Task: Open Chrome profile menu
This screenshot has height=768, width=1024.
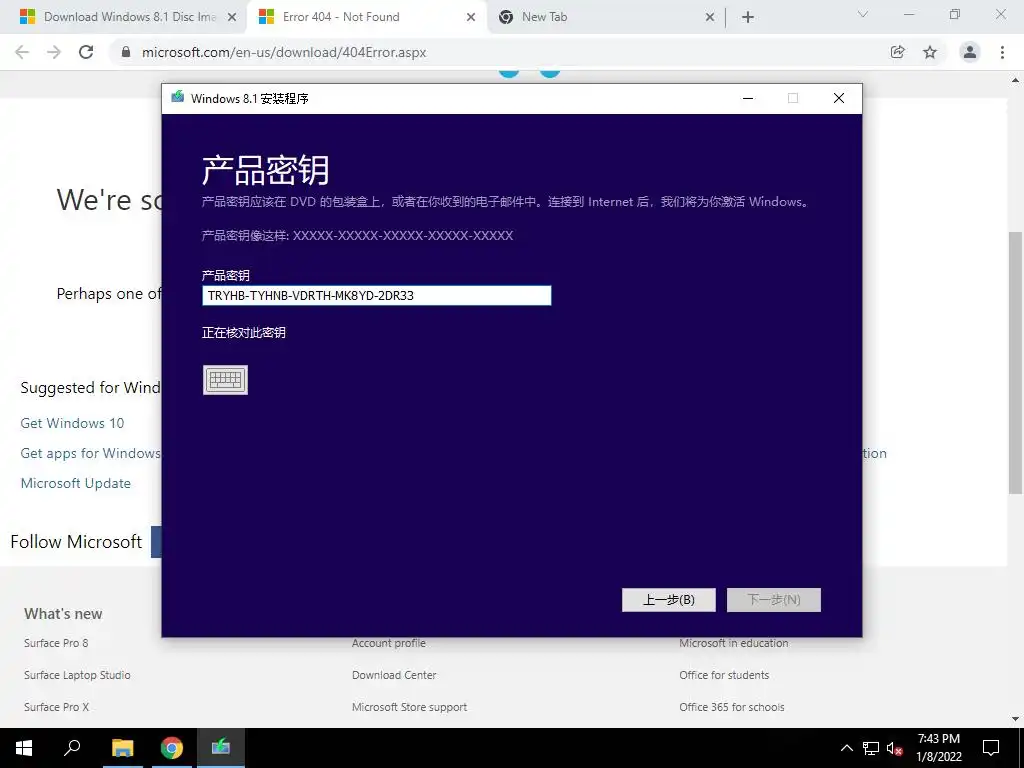Action: pos(970,52)
